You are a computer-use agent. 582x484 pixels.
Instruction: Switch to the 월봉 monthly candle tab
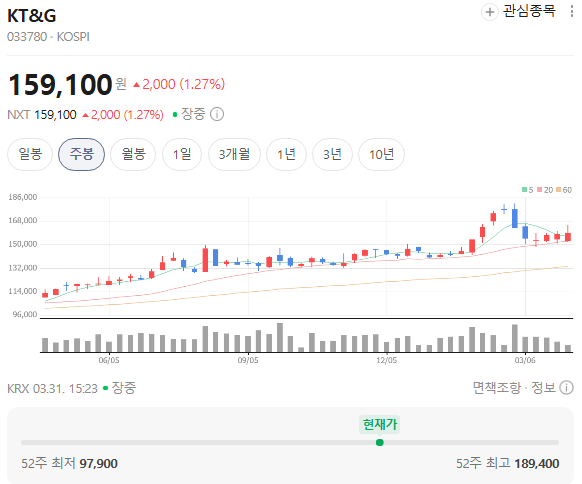pyautogui.click(x=133, y=154)
